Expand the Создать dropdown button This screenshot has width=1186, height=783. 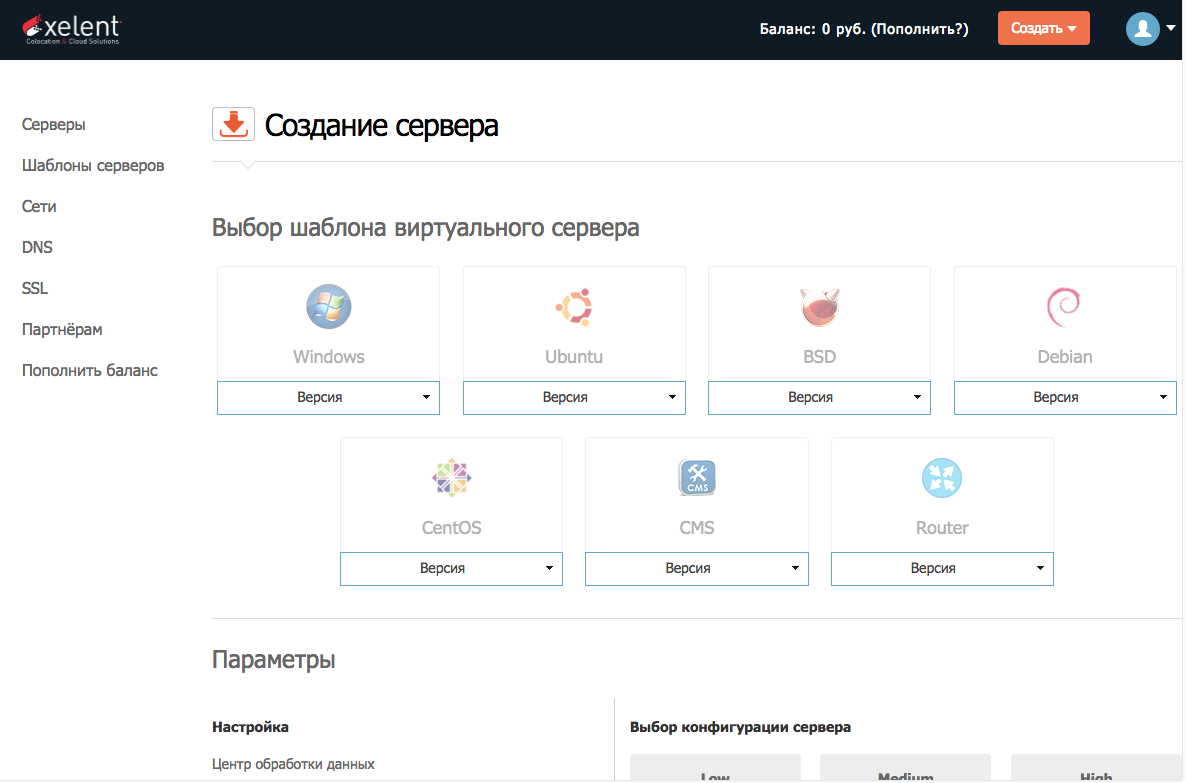[x=1043, y=28]
